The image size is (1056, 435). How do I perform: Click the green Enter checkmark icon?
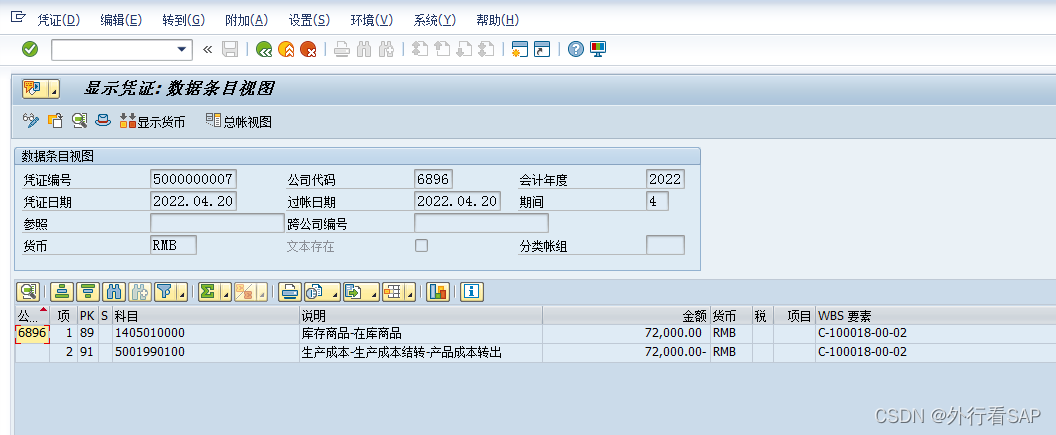30,49
